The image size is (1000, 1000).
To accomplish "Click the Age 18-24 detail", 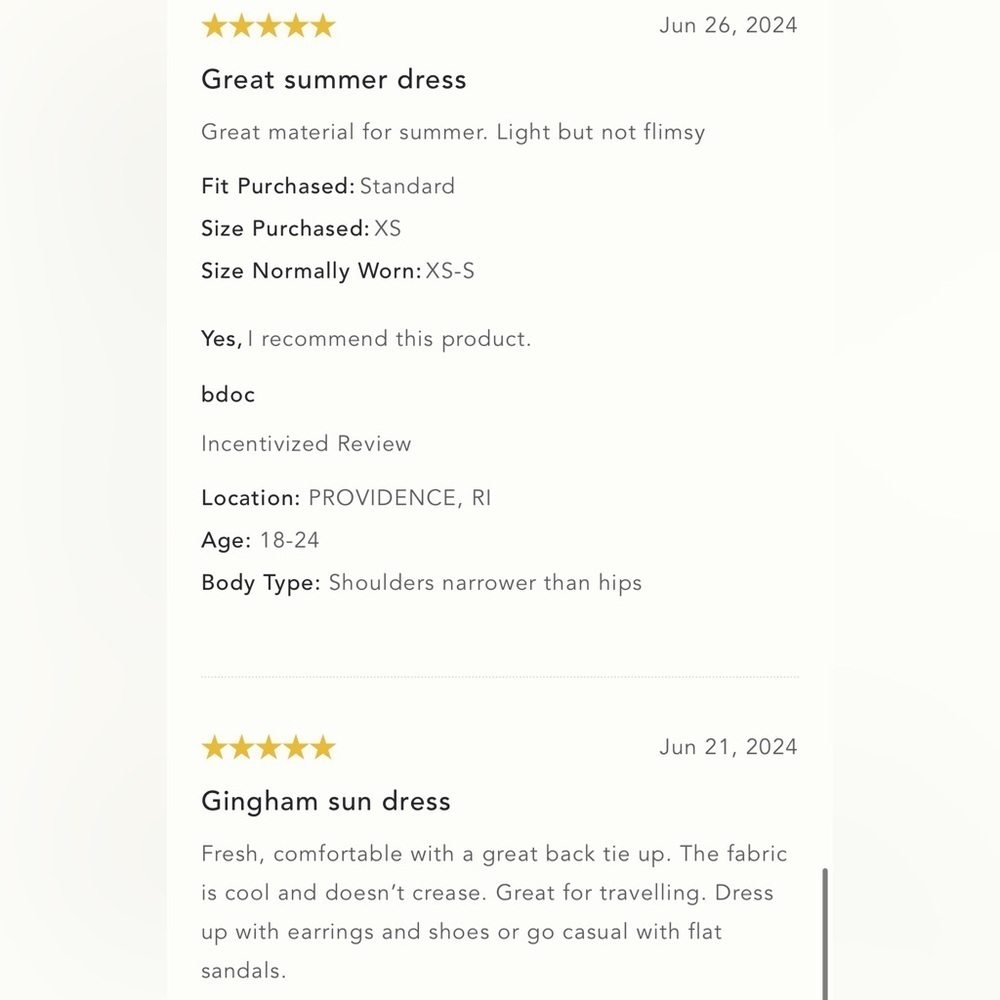I will 260,540.
